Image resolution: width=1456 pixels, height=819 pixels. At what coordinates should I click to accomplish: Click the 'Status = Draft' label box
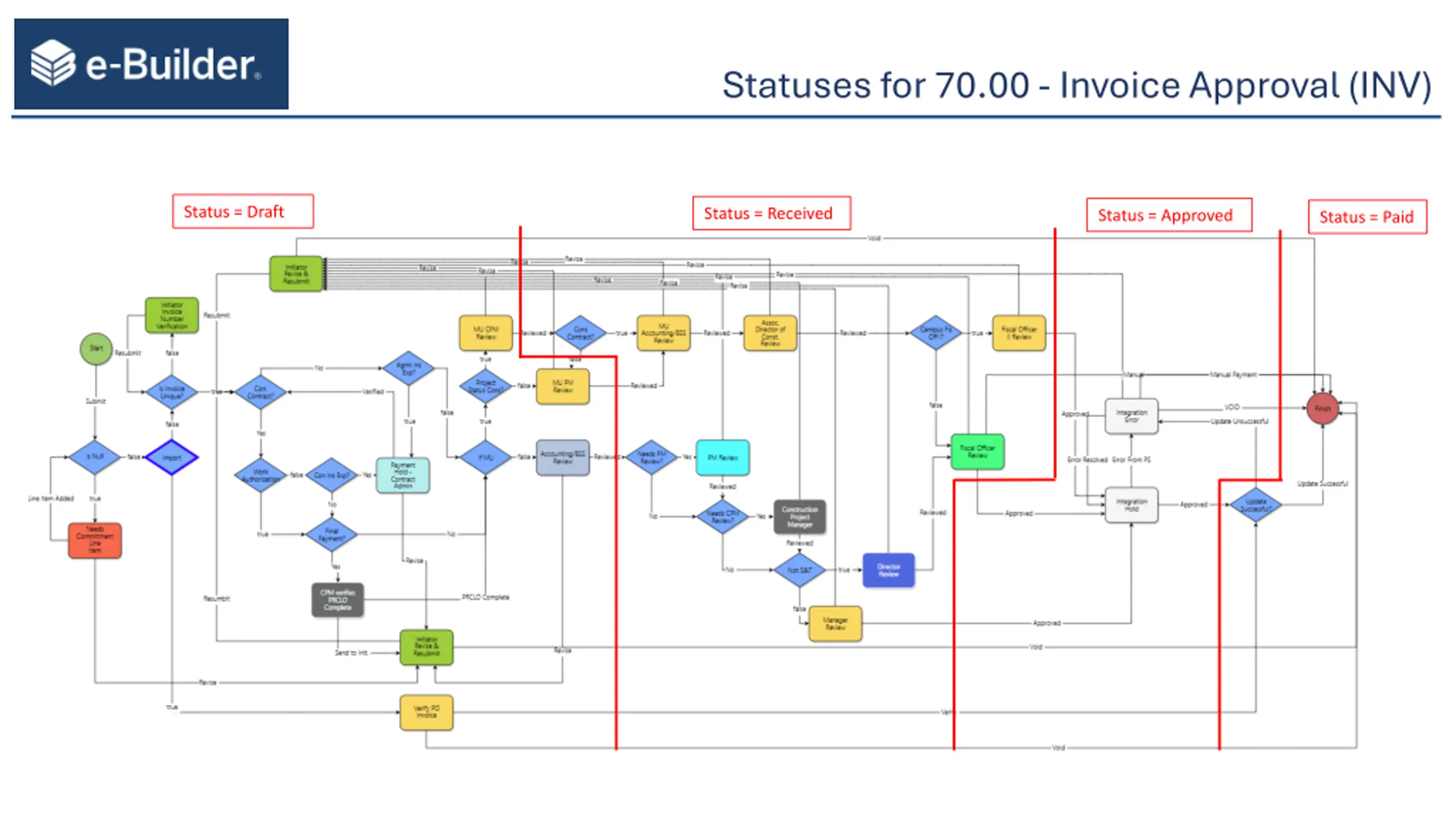tap(243, 212)
